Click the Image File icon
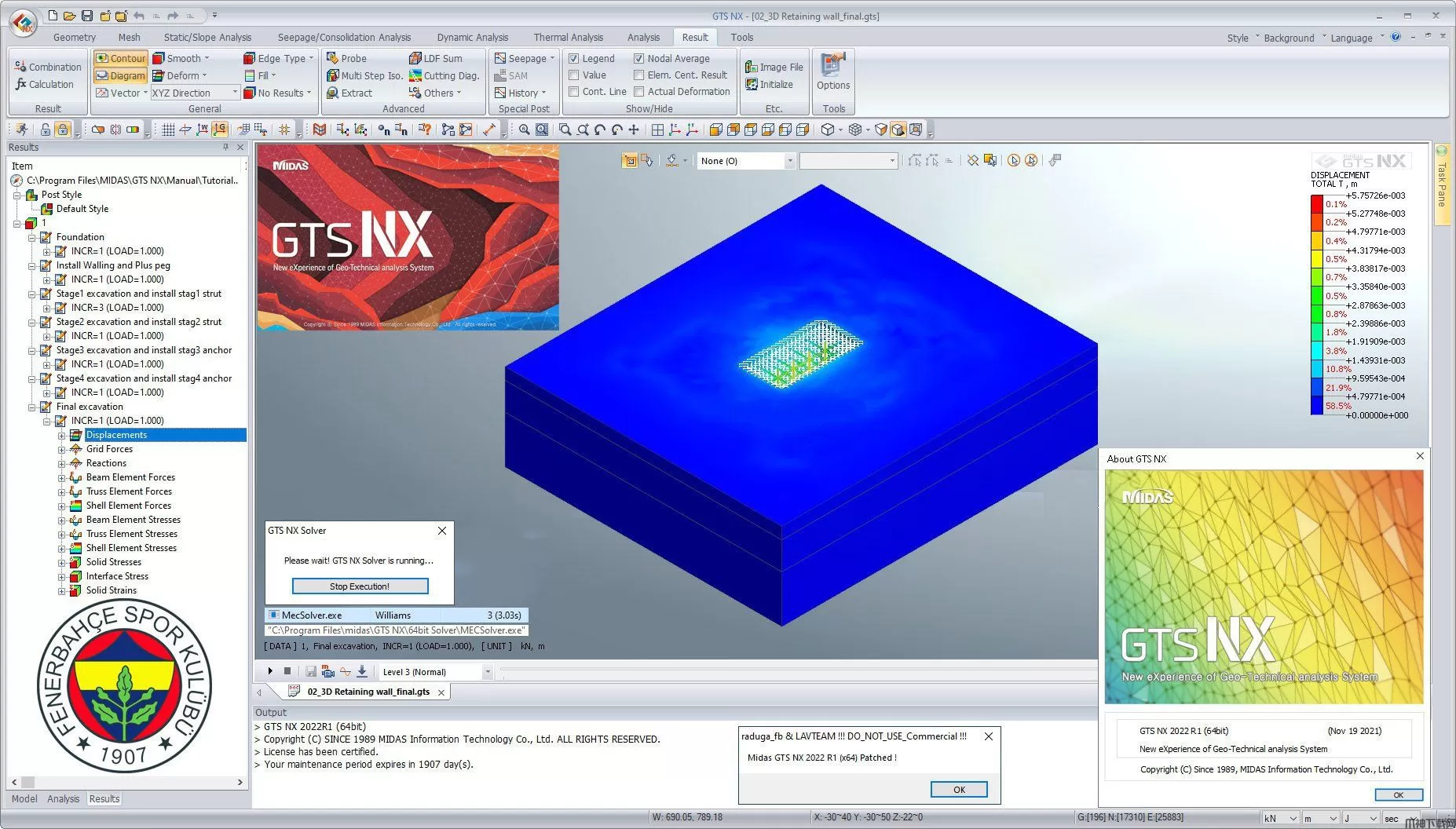The image size is (1456, 829). click(752, 68)
